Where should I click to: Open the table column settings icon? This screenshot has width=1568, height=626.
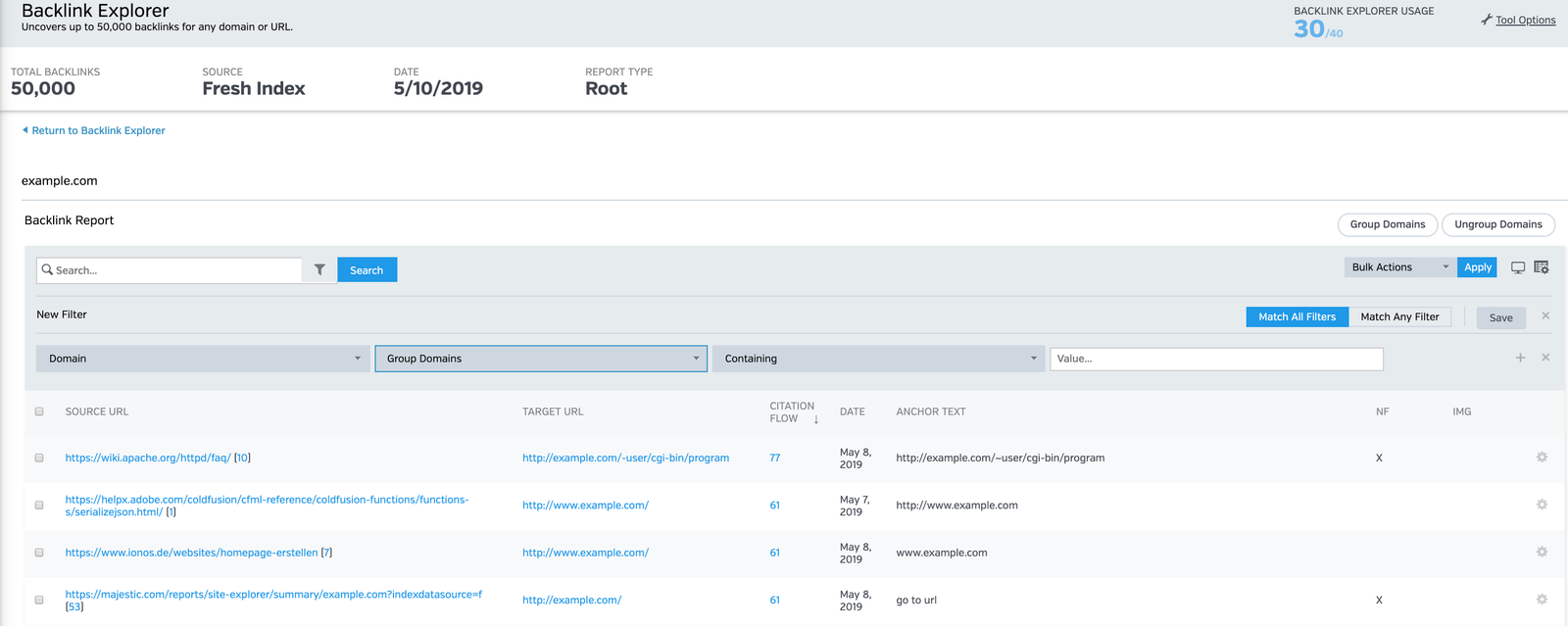[x=1542, y=267]
